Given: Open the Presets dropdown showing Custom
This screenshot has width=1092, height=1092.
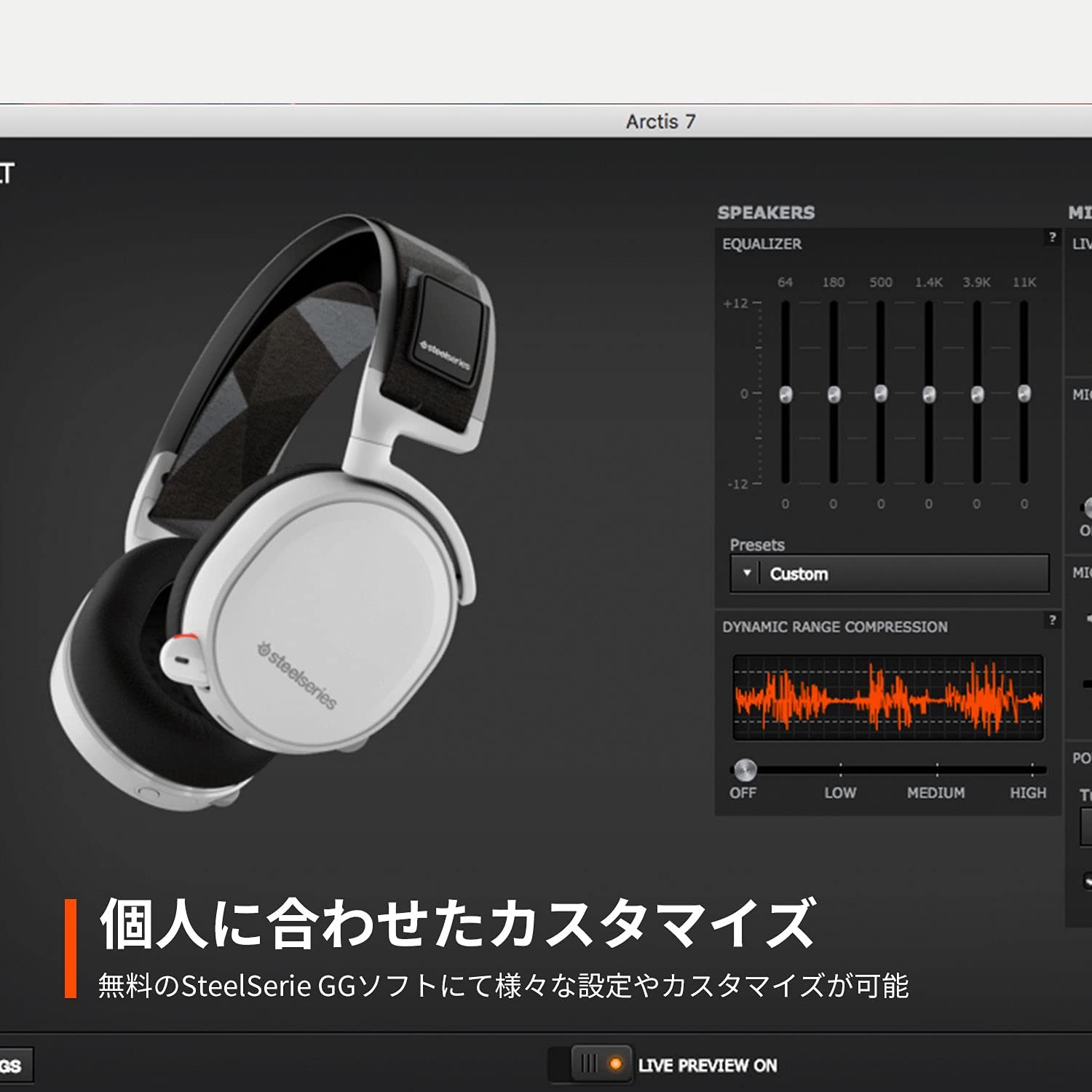Looking at the screenshot, I should point(890,574).
